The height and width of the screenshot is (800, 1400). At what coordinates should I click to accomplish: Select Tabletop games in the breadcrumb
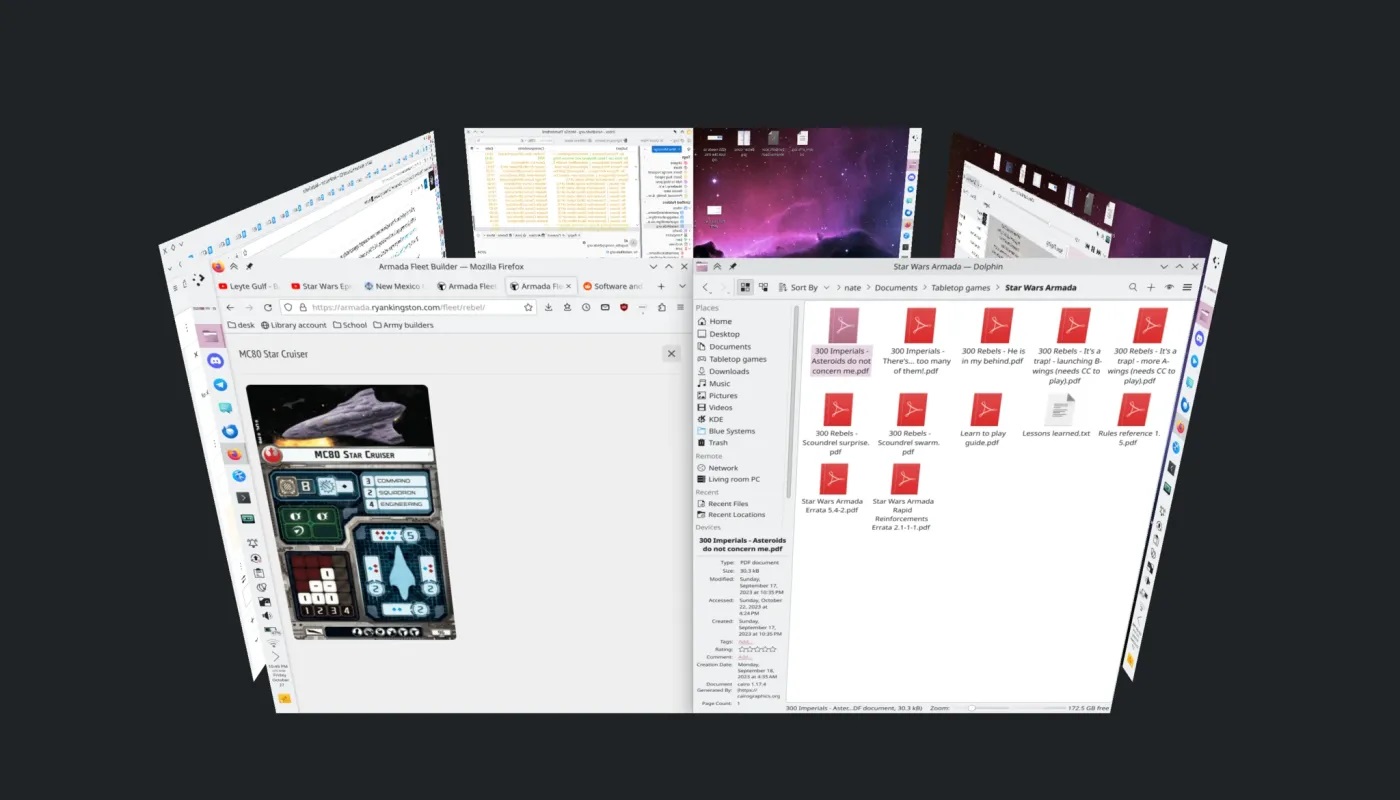961,287
